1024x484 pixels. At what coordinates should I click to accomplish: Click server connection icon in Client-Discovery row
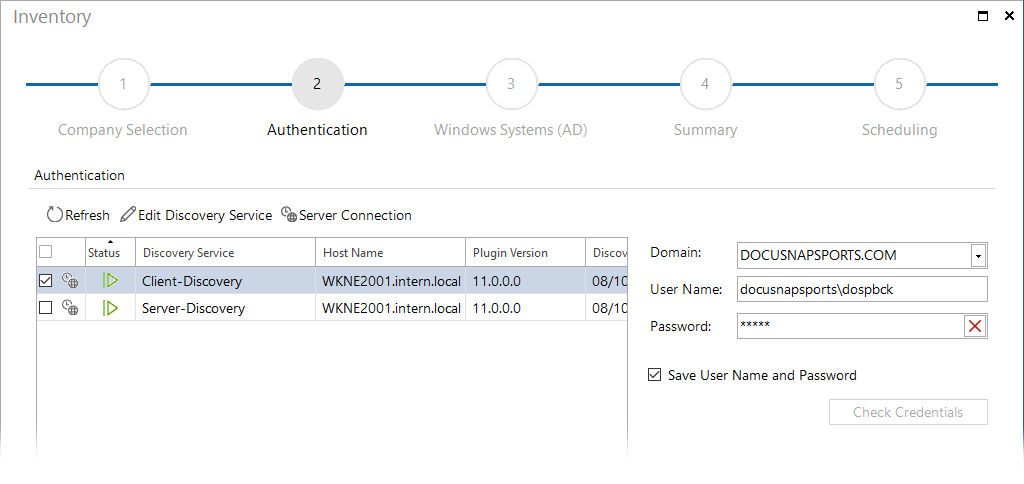click(70, 282)
